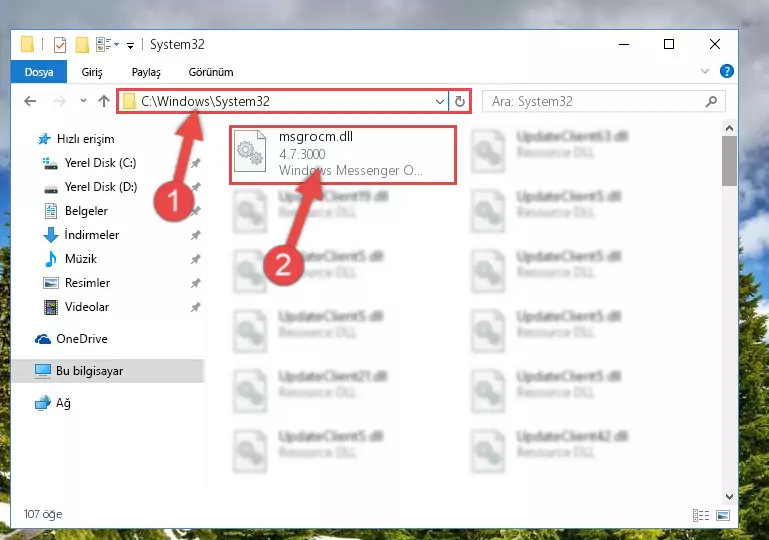Minimize the System32 window
The image size is (769, 540).
[624, 45]
